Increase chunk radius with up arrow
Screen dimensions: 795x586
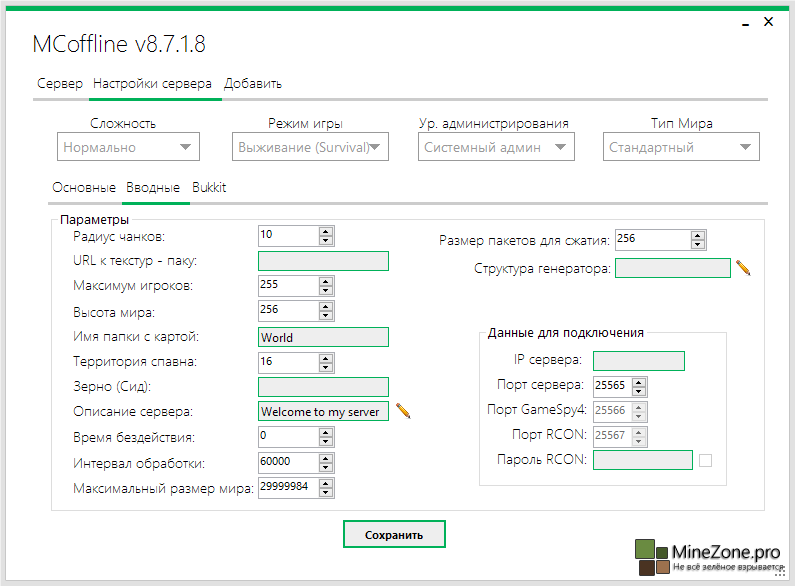pyautogui.click(x=326, y=231)
